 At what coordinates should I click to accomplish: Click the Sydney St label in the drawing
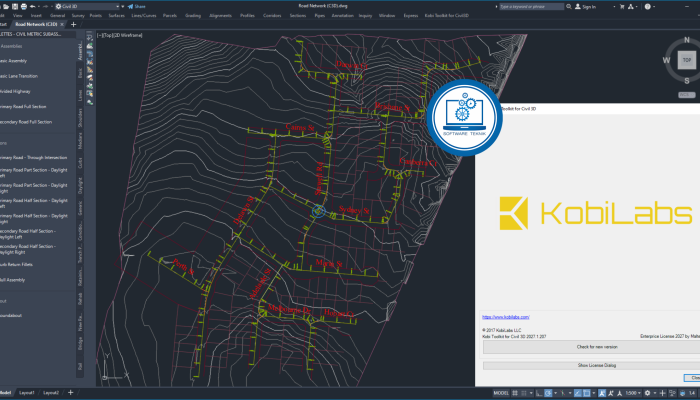[x=354, y=210]
